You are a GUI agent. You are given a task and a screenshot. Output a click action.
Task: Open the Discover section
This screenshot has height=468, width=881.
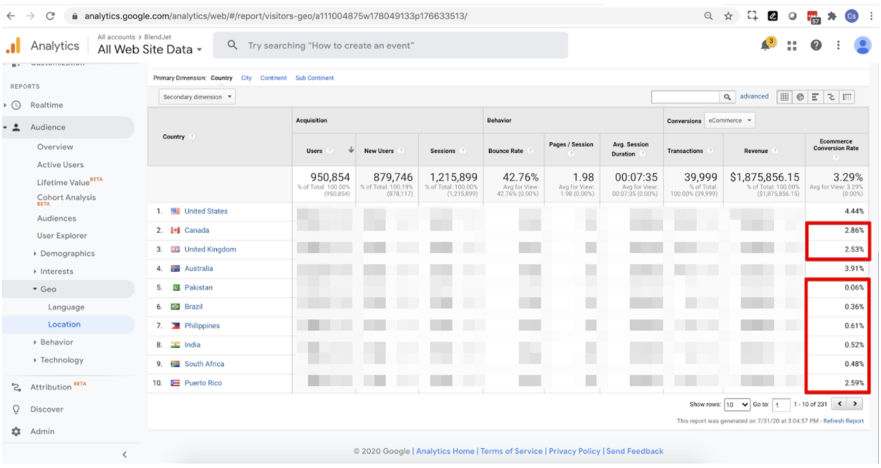coord(47,409)
